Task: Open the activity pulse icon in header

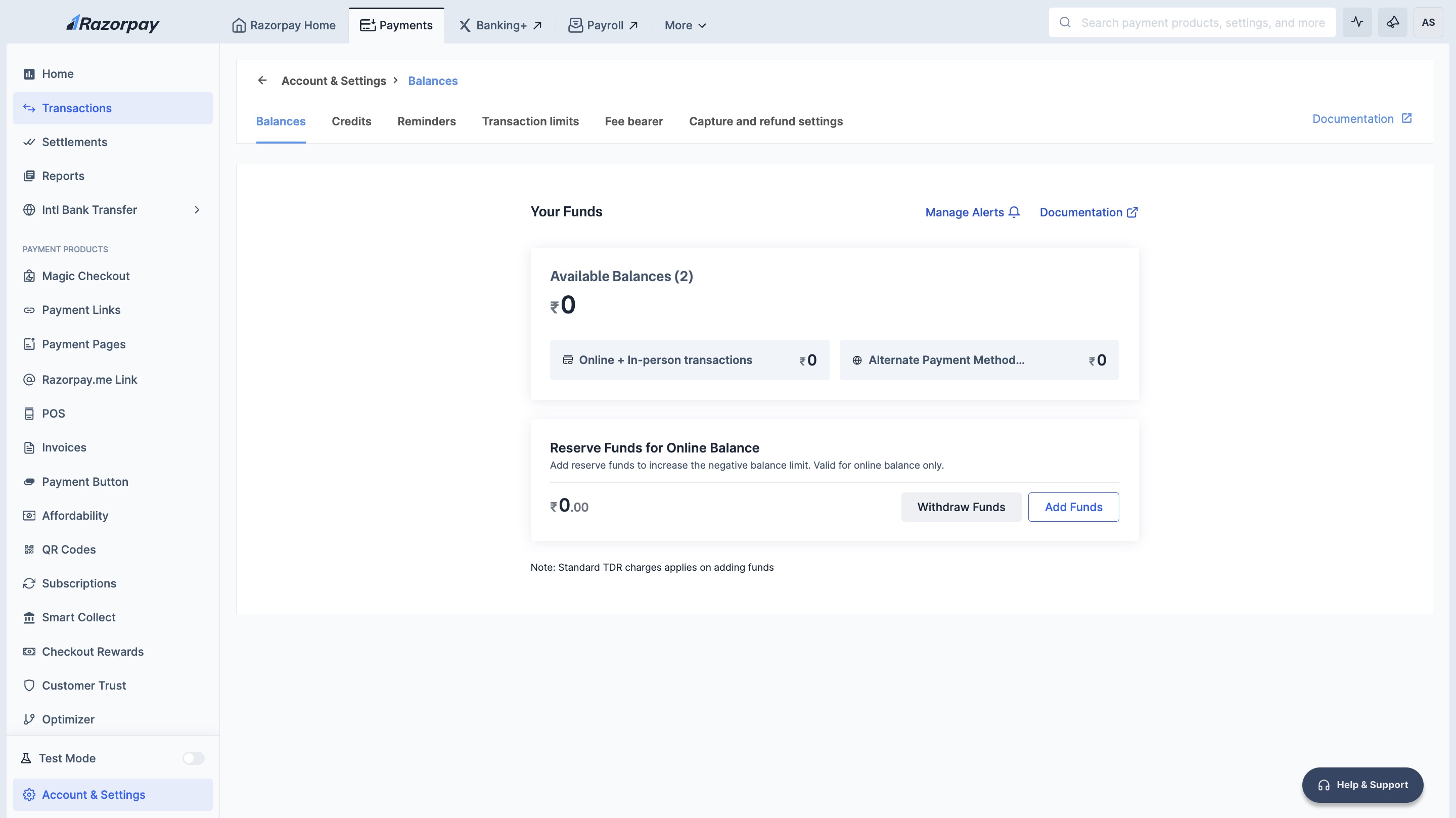Action: point(1357,23)
